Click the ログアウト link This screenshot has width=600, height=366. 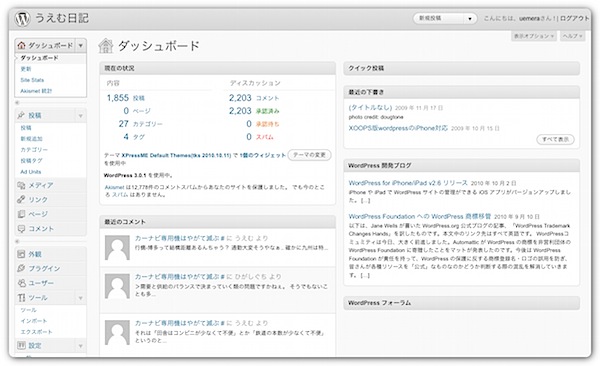coord(574,18)
